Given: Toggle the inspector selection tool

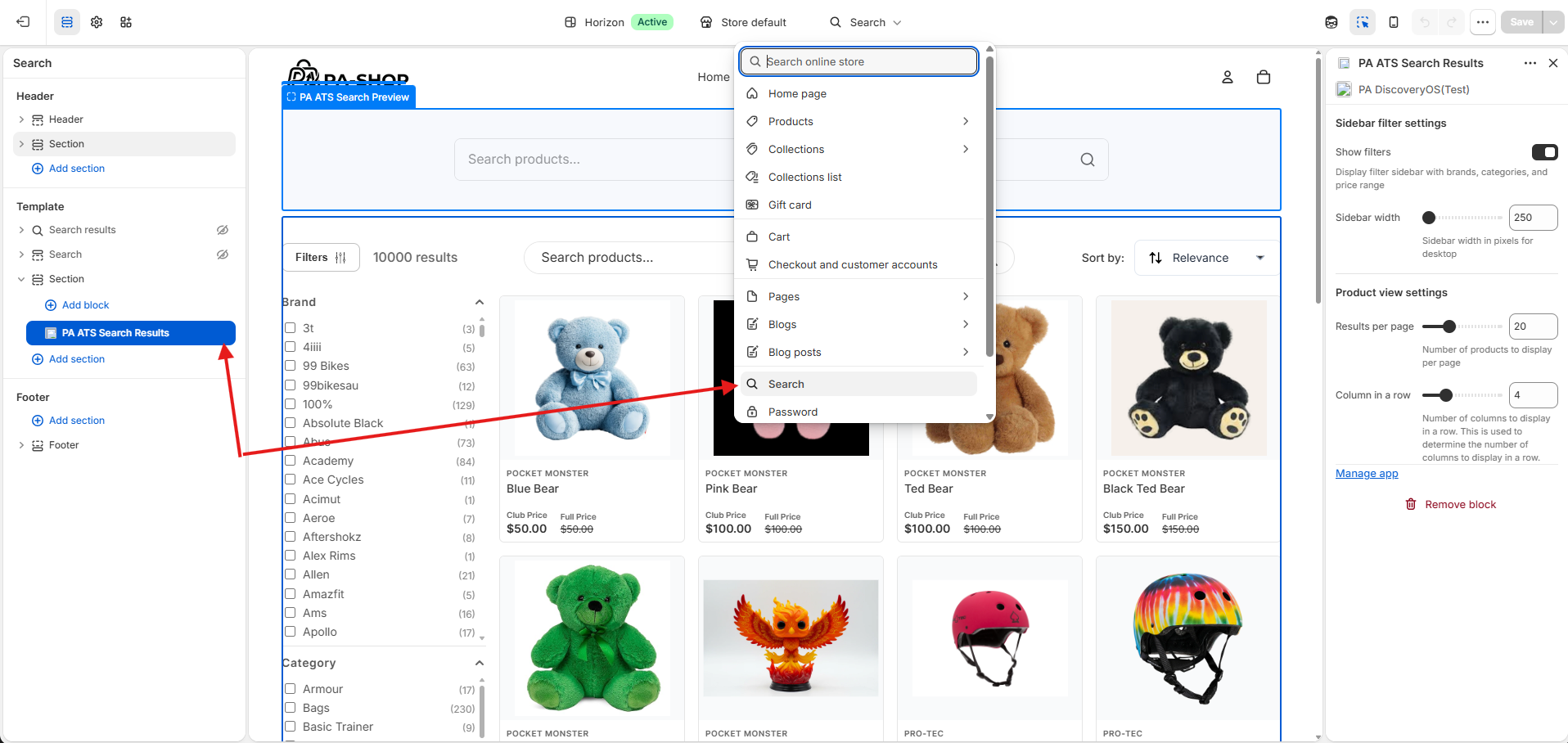Looking at the screenshot, I should [x=1363, y=22].
